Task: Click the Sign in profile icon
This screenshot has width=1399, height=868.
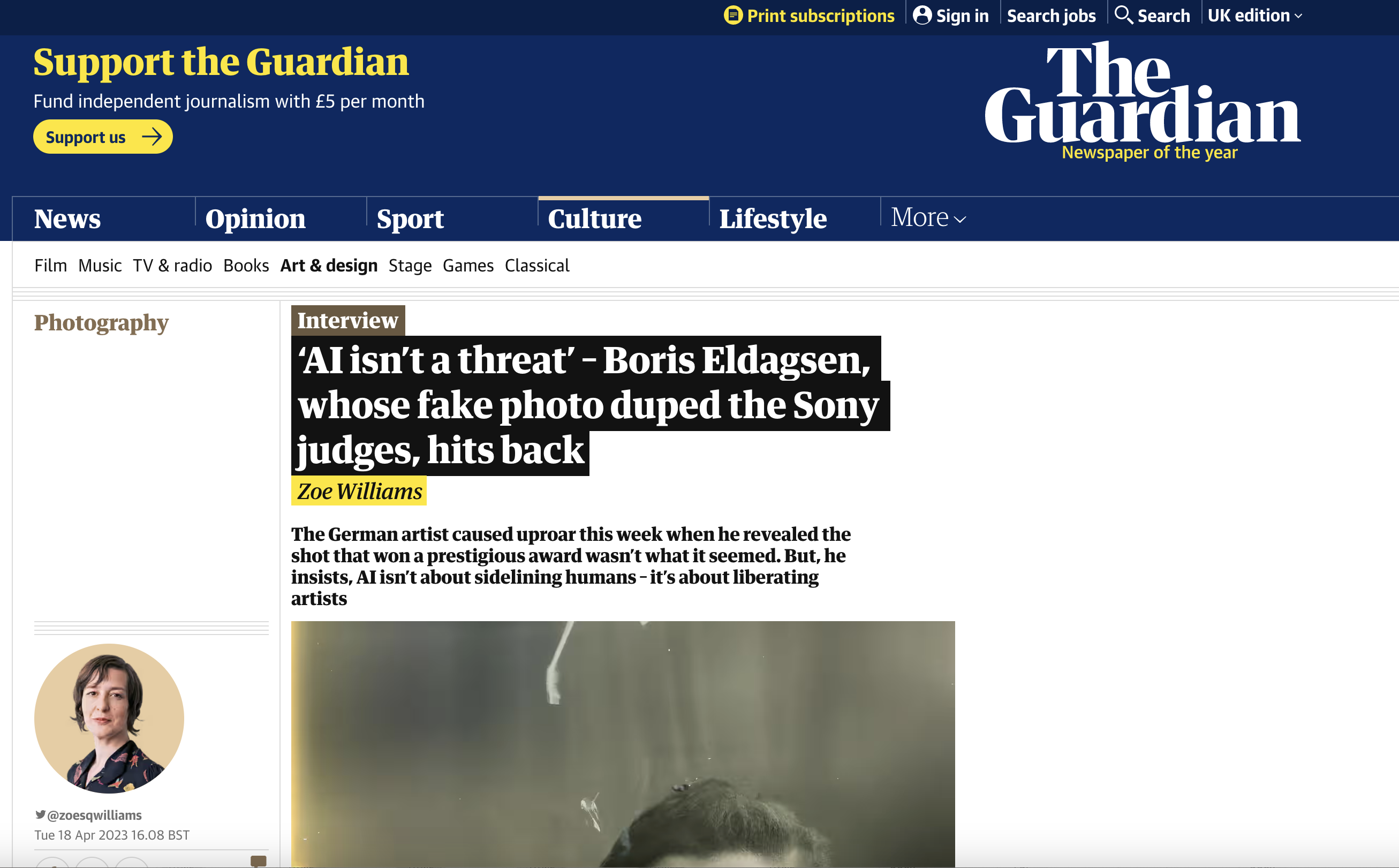Action: (x=921, y=15)
